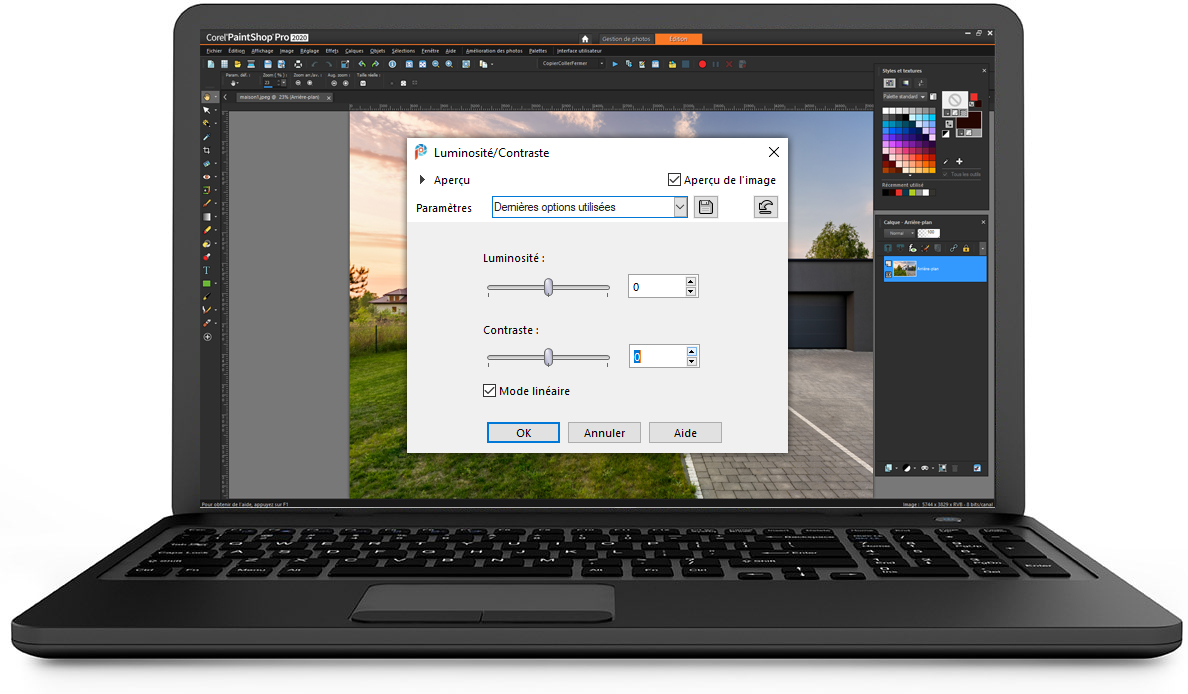
Task: Click the Contraste value input field
Action: (655, 357)
